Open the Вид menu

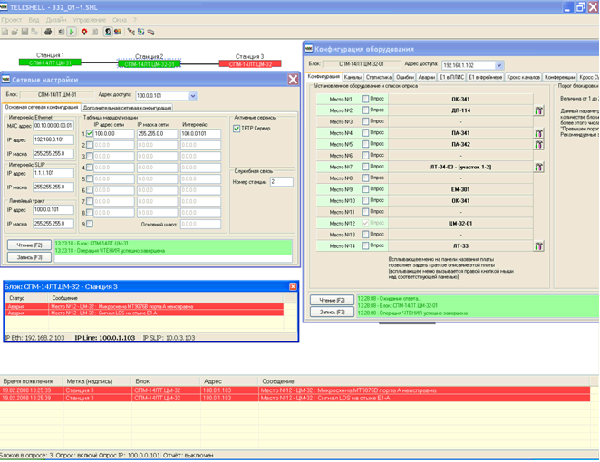point(34,20)
